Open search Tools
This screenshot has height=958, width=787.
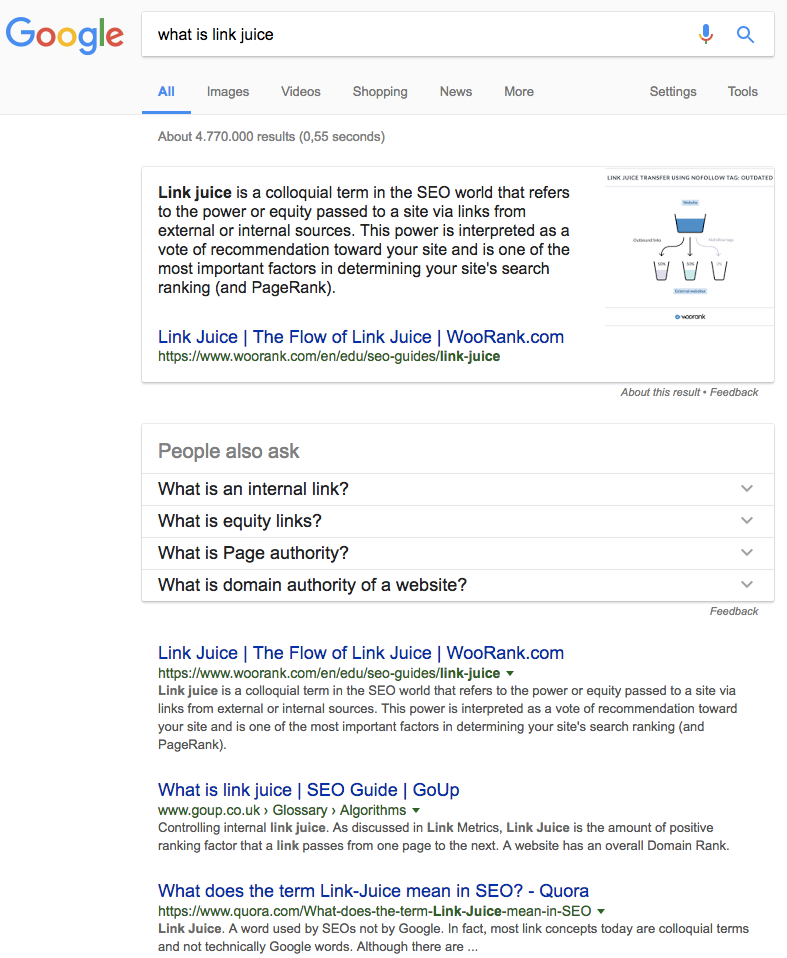click(x=742, y=91)
